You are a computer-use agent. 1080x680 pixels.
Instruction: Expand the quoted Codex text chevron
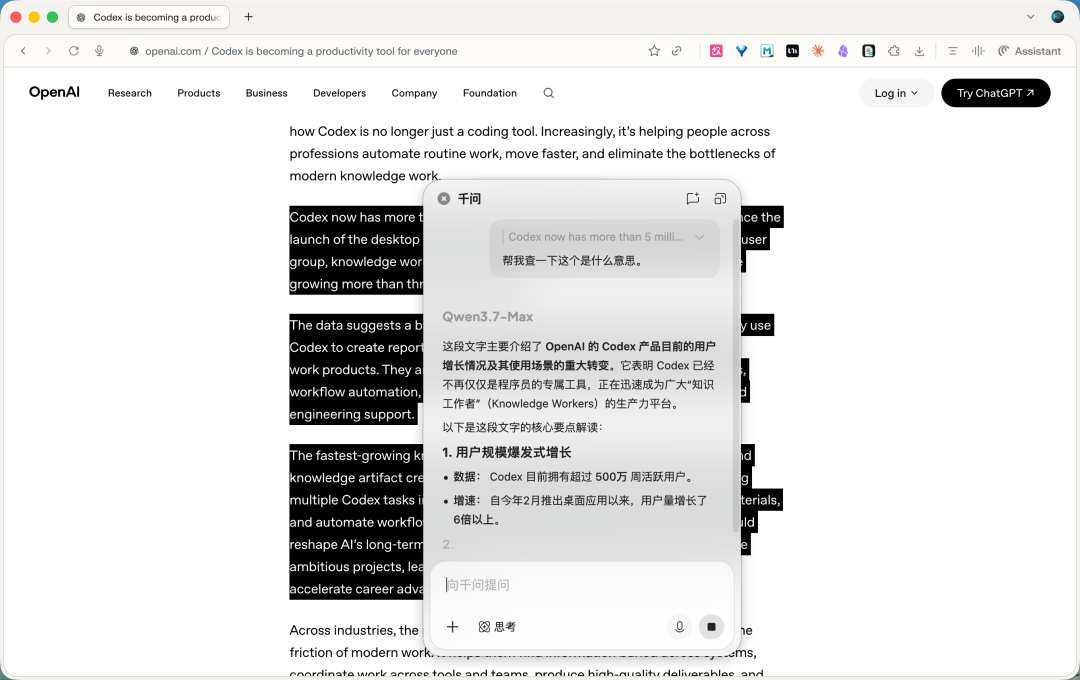(700, 237)
